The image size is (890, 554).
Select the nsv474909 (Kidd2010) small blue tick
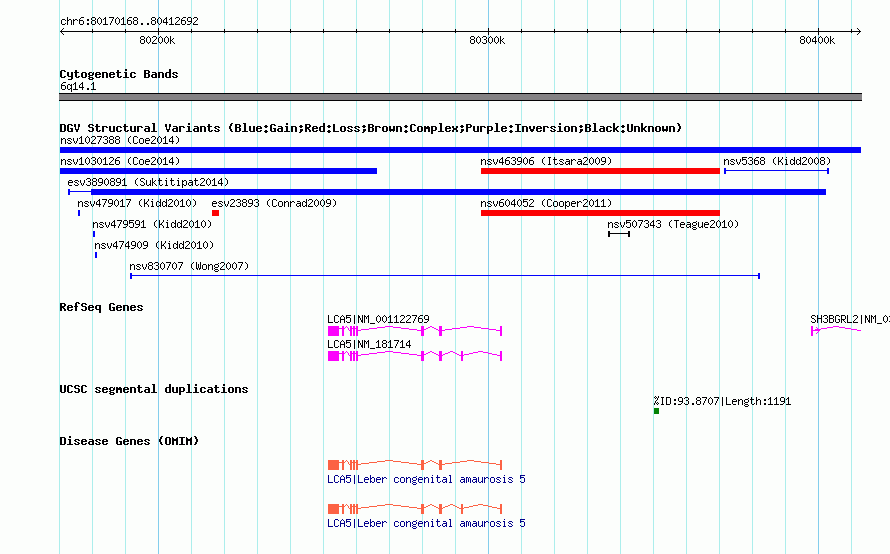tap(96, 255)
